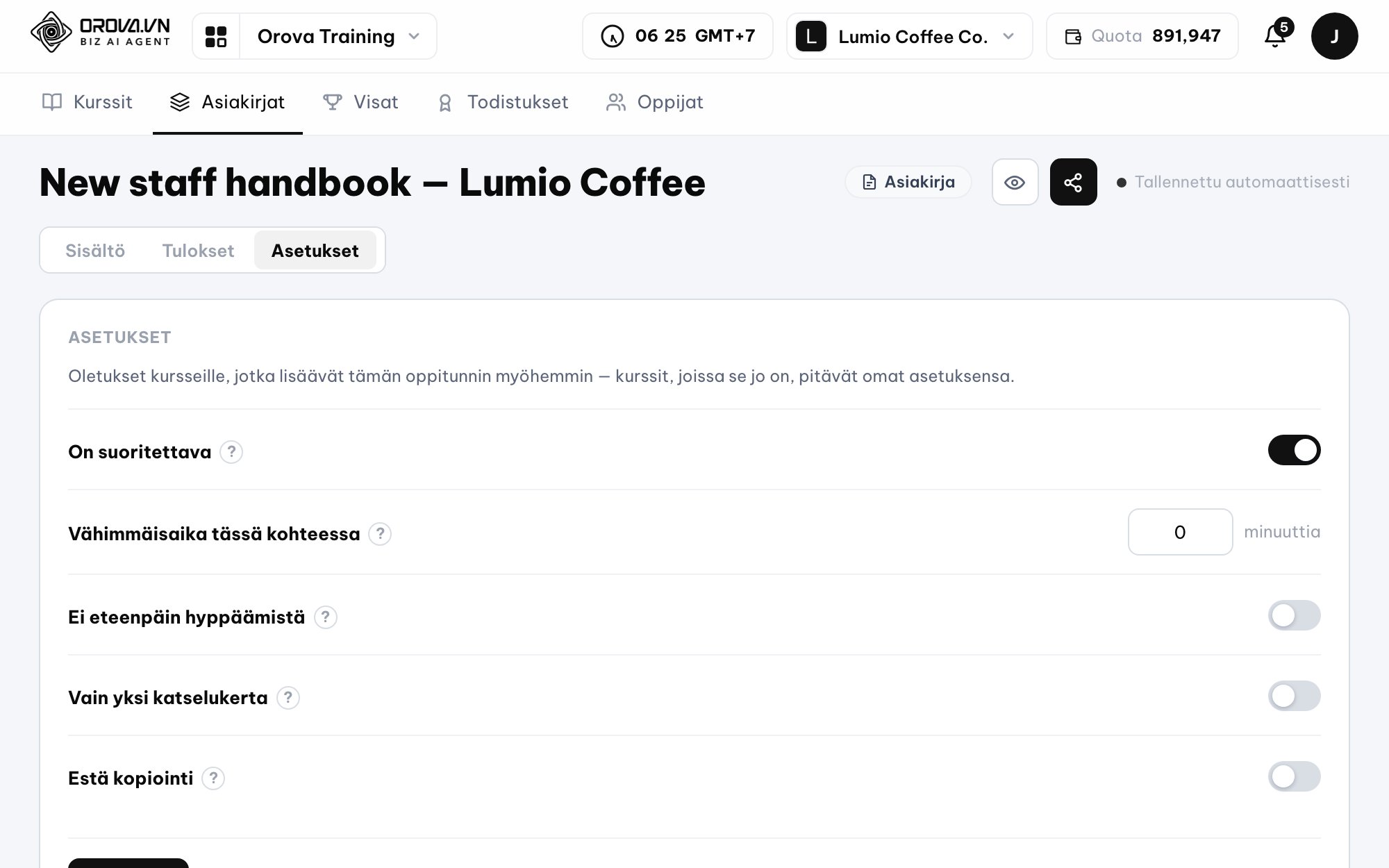
Task: Show help for Vähimmäisaika tässä kohteessa
Action: [x=380, y=534]
